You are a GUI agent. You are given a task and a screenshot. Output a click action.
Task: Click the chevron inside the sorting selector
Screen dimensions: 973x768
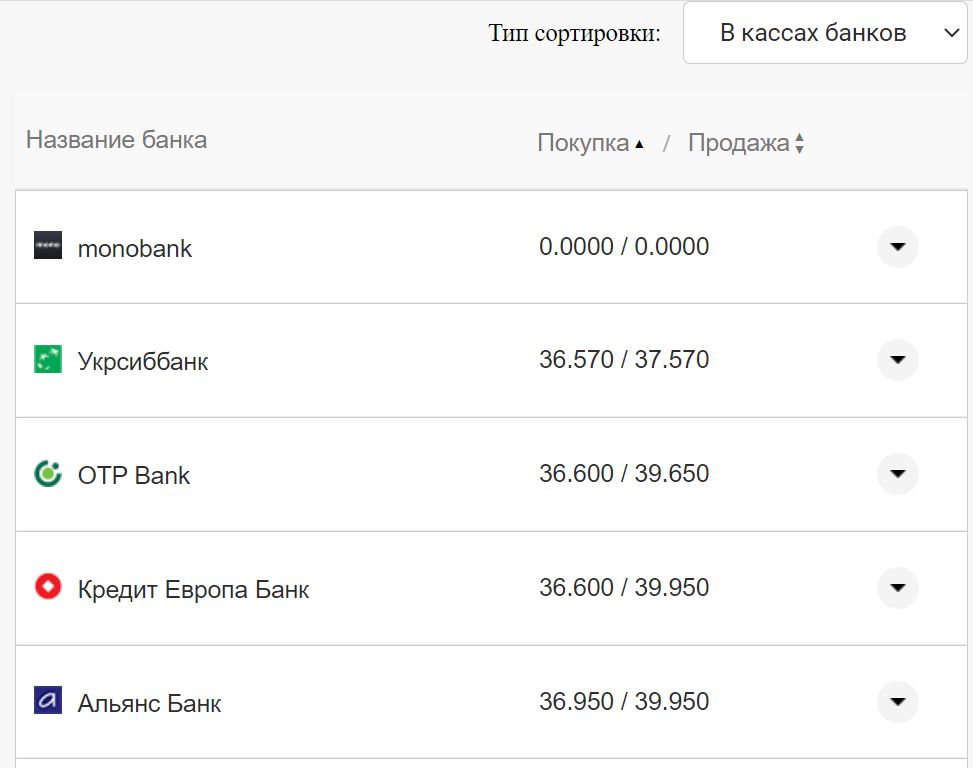point(951,32)
